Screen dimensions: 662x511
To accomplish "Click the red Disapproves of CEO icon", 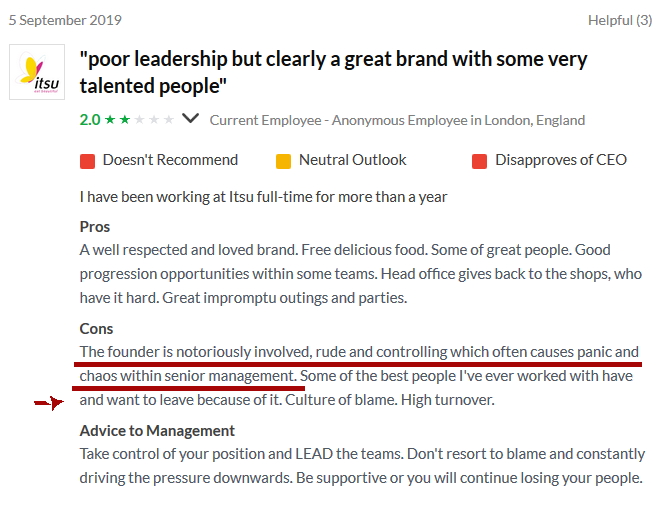I will [x=479, y=161].
